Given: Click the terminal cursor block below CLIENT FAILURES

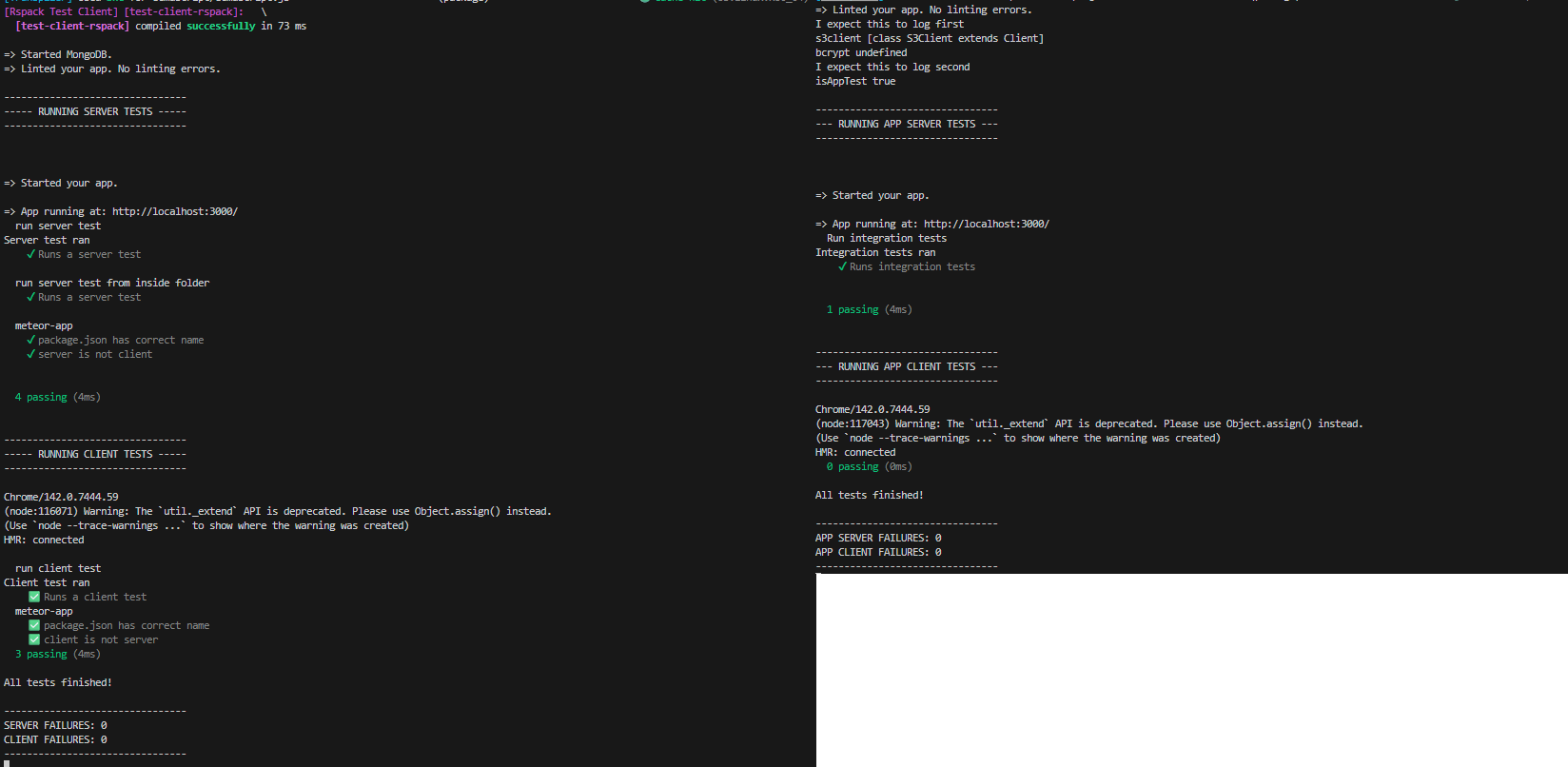Looking at the screenshot, I should (x=7, y=763).
